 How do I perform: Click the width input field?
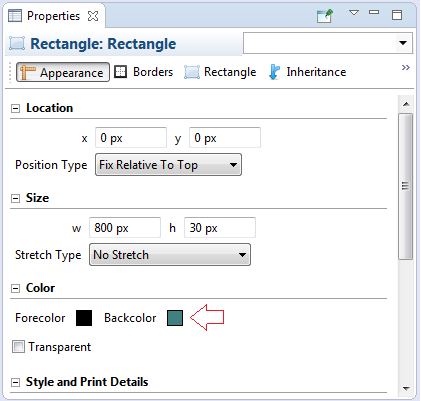click(x=125, y=228)
